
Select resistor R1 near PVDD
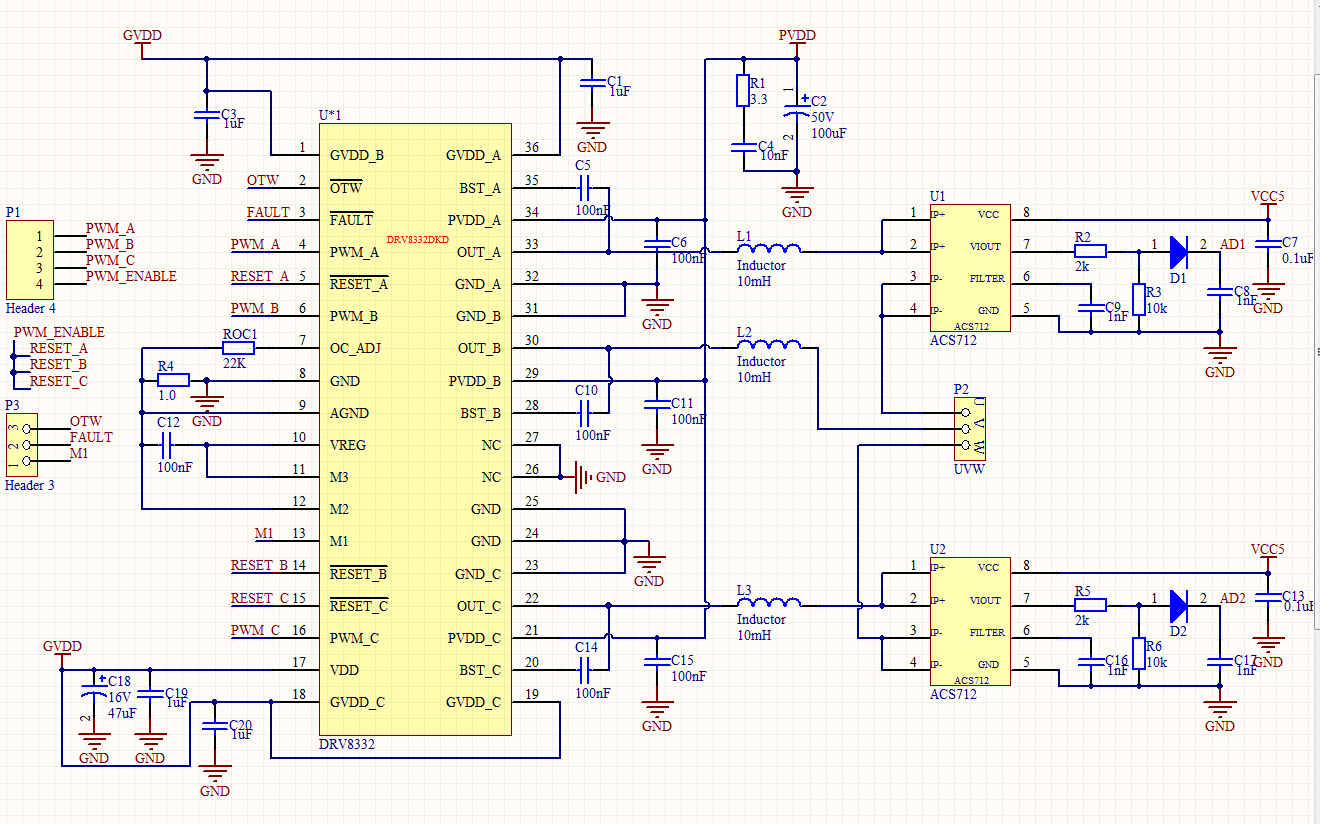[742, 91]
